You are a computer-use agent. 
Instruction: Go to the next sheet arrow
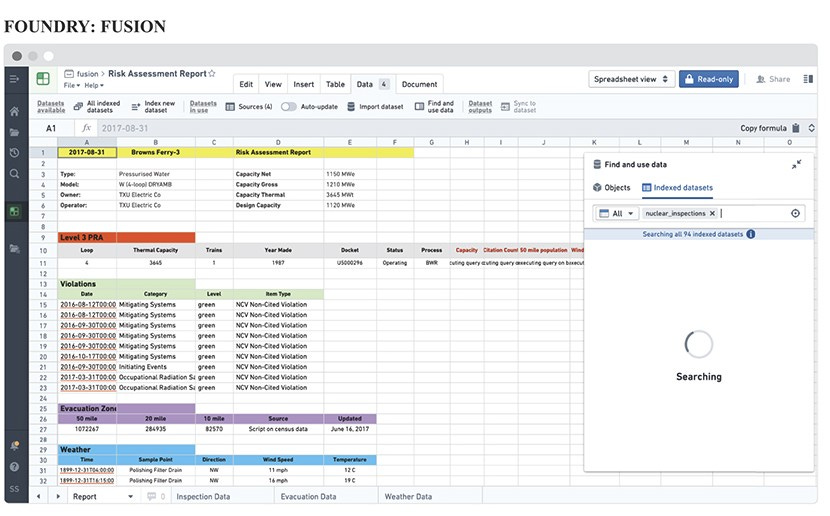58,496
